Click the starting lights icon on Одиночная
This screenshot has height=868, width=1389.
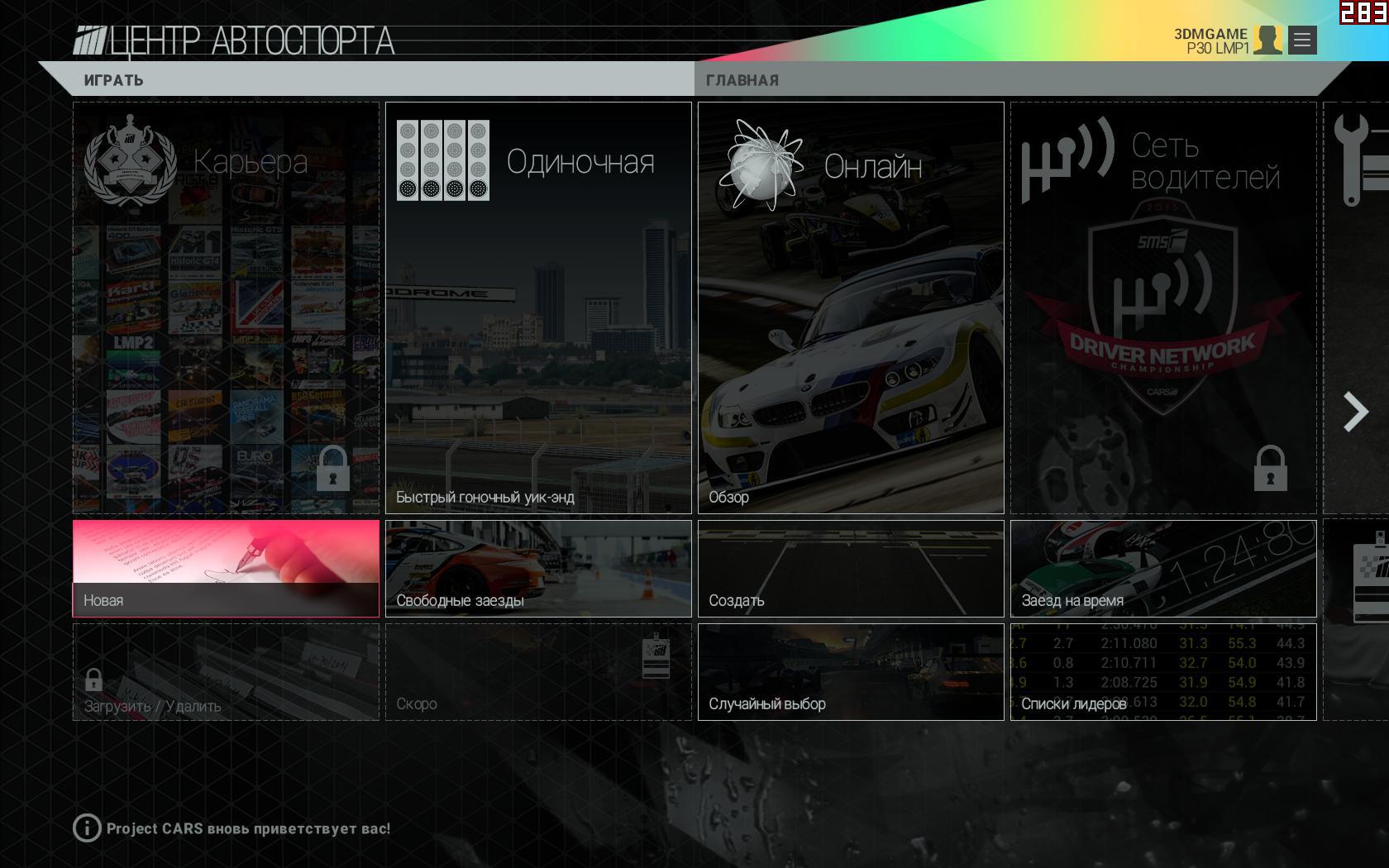point(443,160)
